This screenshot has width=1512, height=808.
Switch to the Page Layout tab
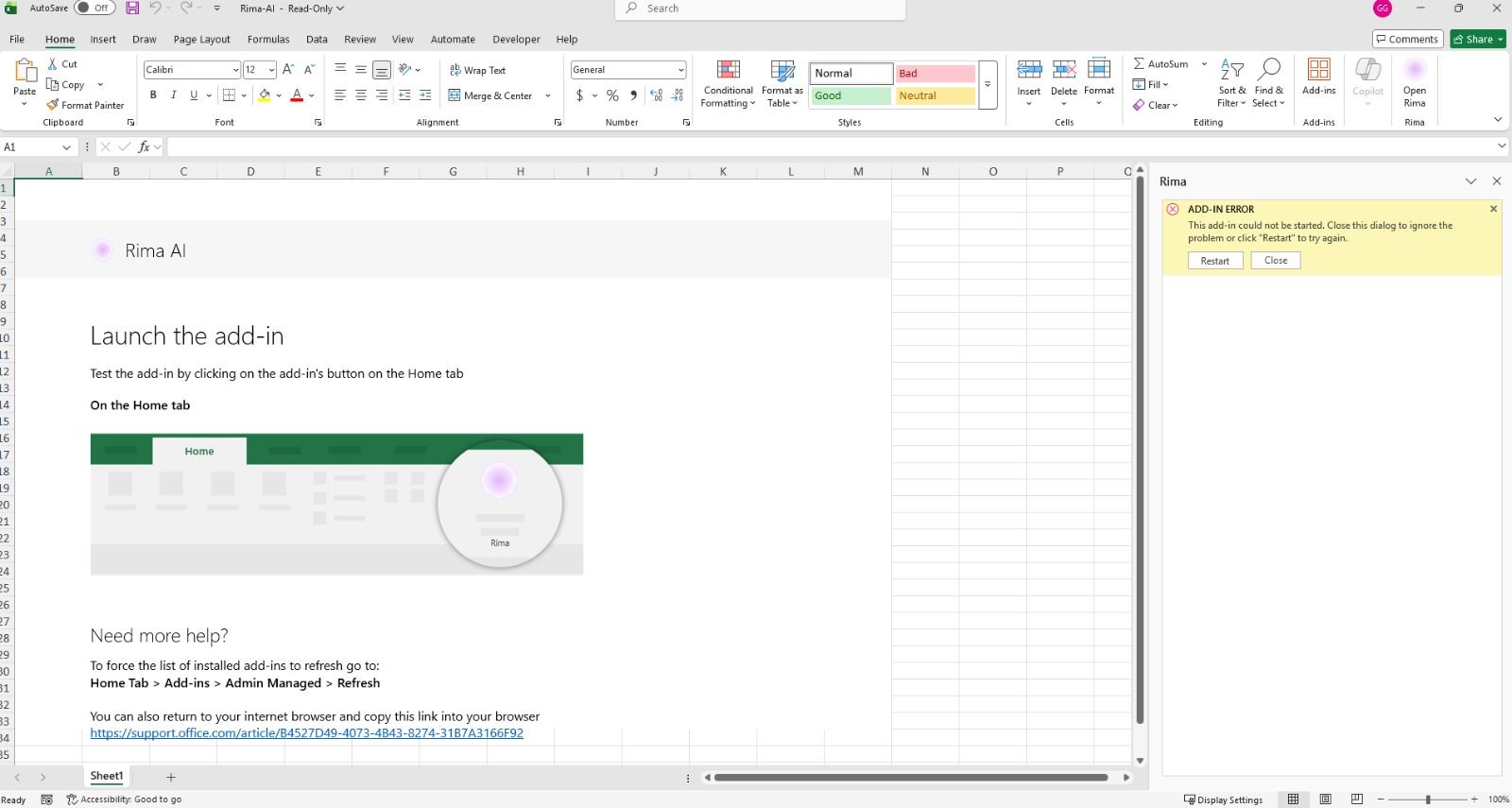pos(202,40)
